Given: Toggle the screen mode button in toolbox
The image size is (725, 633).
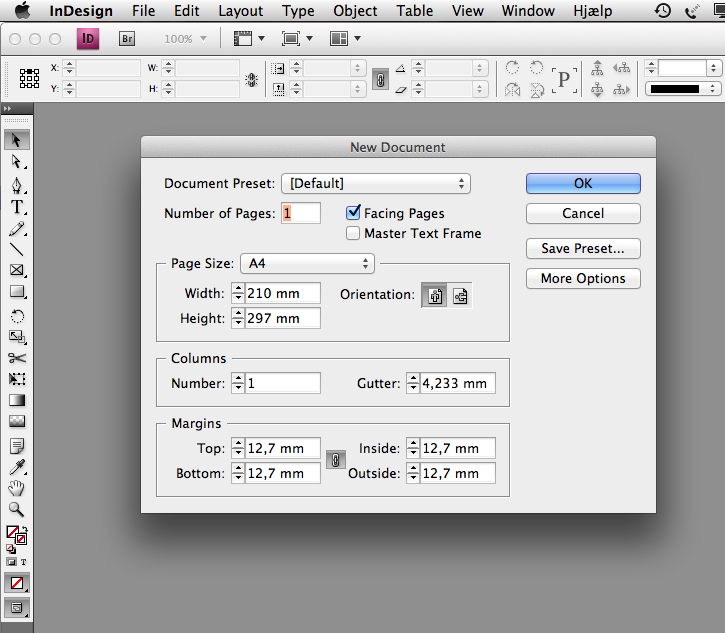Looking at the screenshot, I should point(17,608).
